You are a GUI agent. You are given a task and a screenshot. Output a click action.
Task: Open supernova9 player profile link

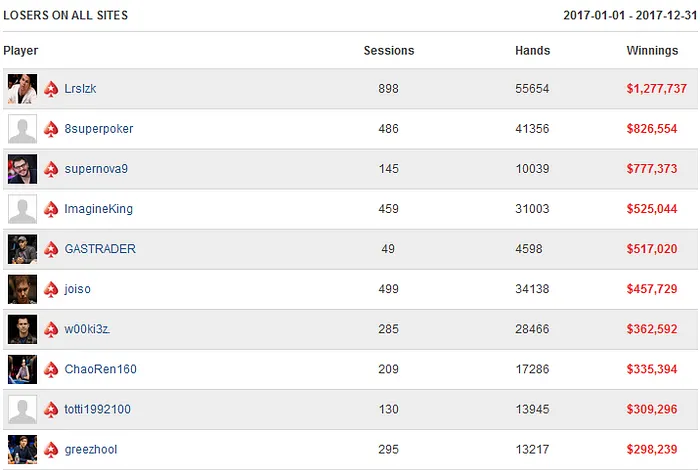click(x=96, y=169)
